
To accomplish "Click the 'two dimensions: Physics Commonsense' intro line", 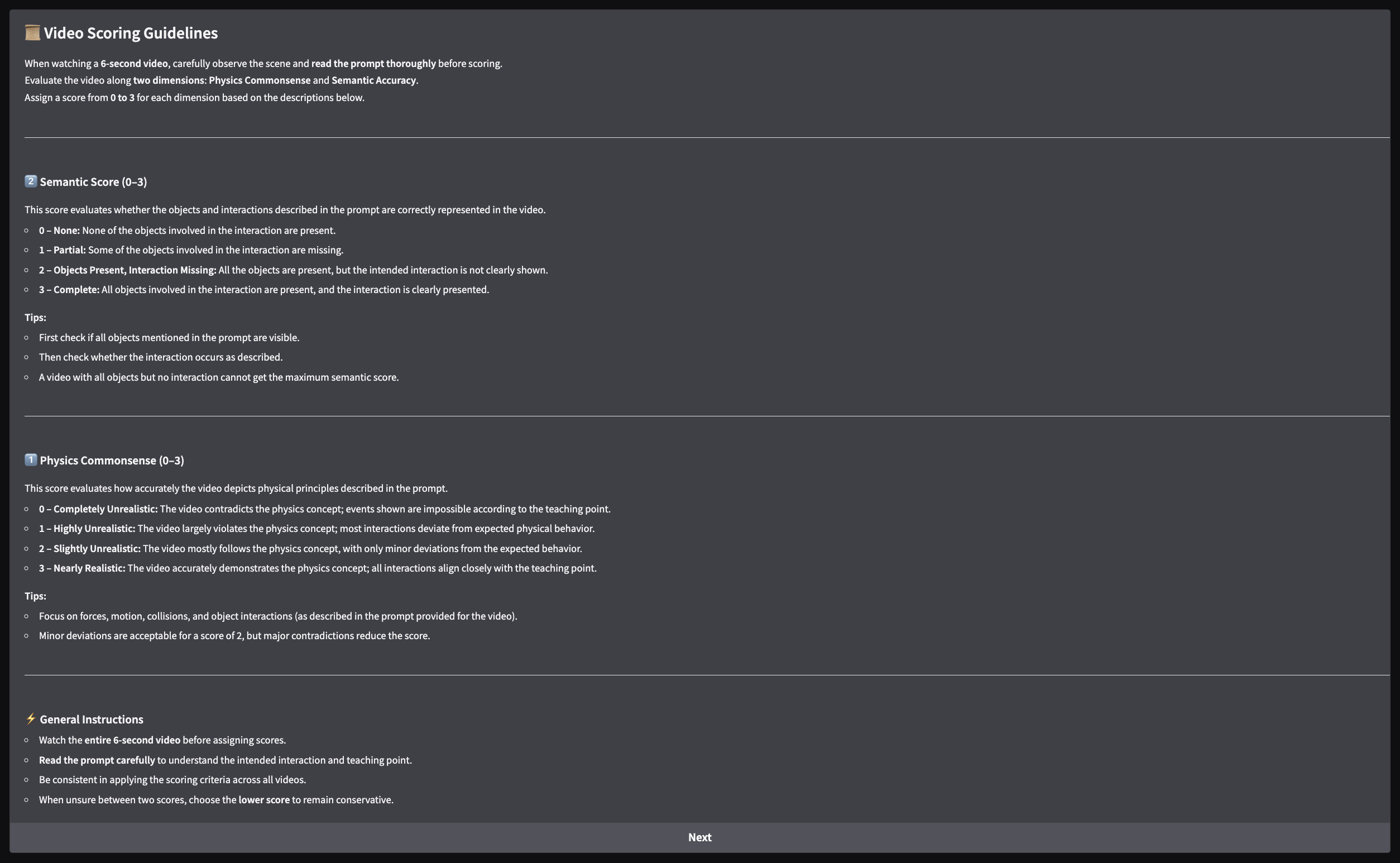I will (x=222, y=80).
